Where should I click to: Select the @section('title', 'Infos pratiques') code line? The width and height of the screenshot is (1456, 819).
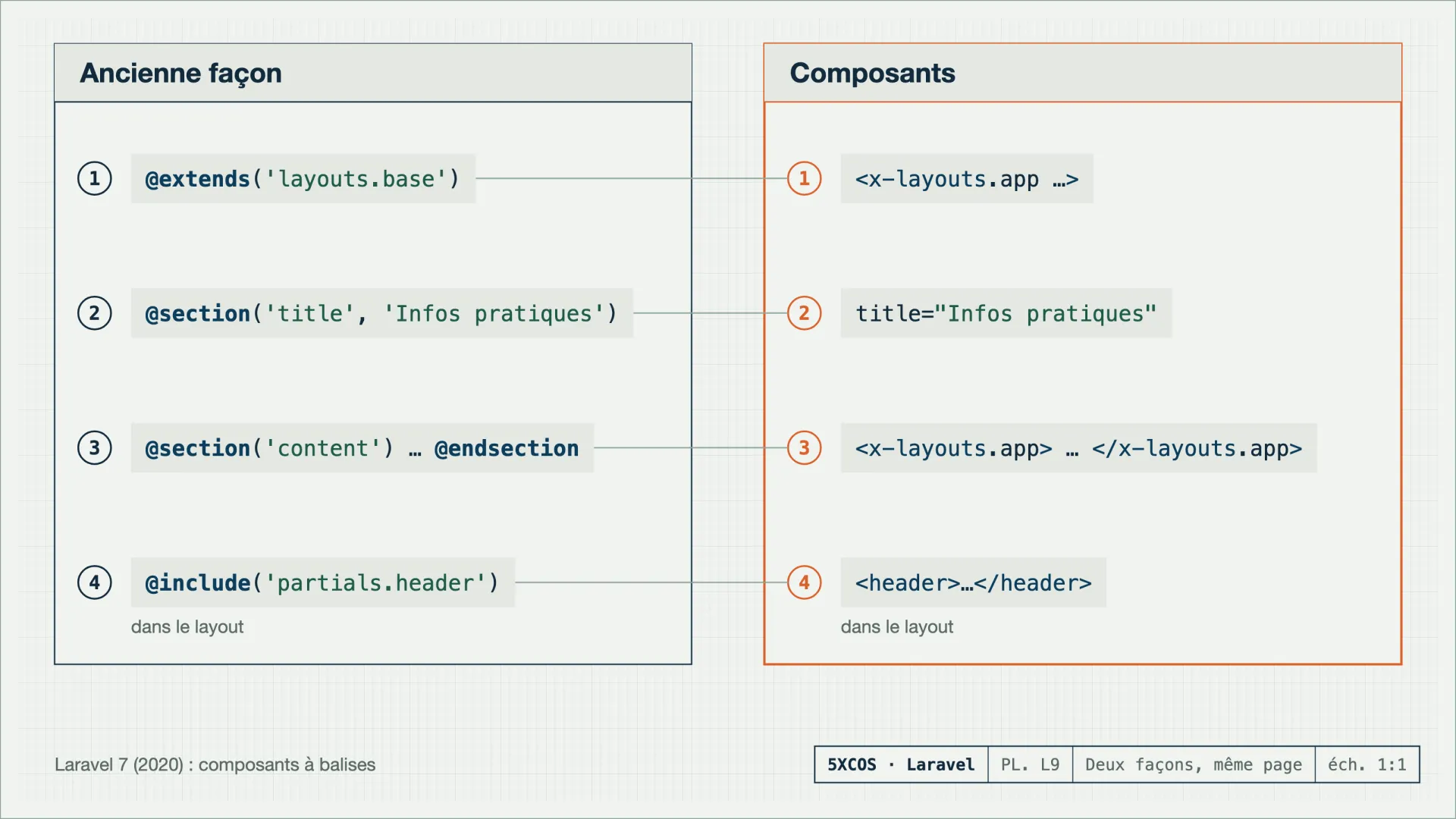(382, 313)
